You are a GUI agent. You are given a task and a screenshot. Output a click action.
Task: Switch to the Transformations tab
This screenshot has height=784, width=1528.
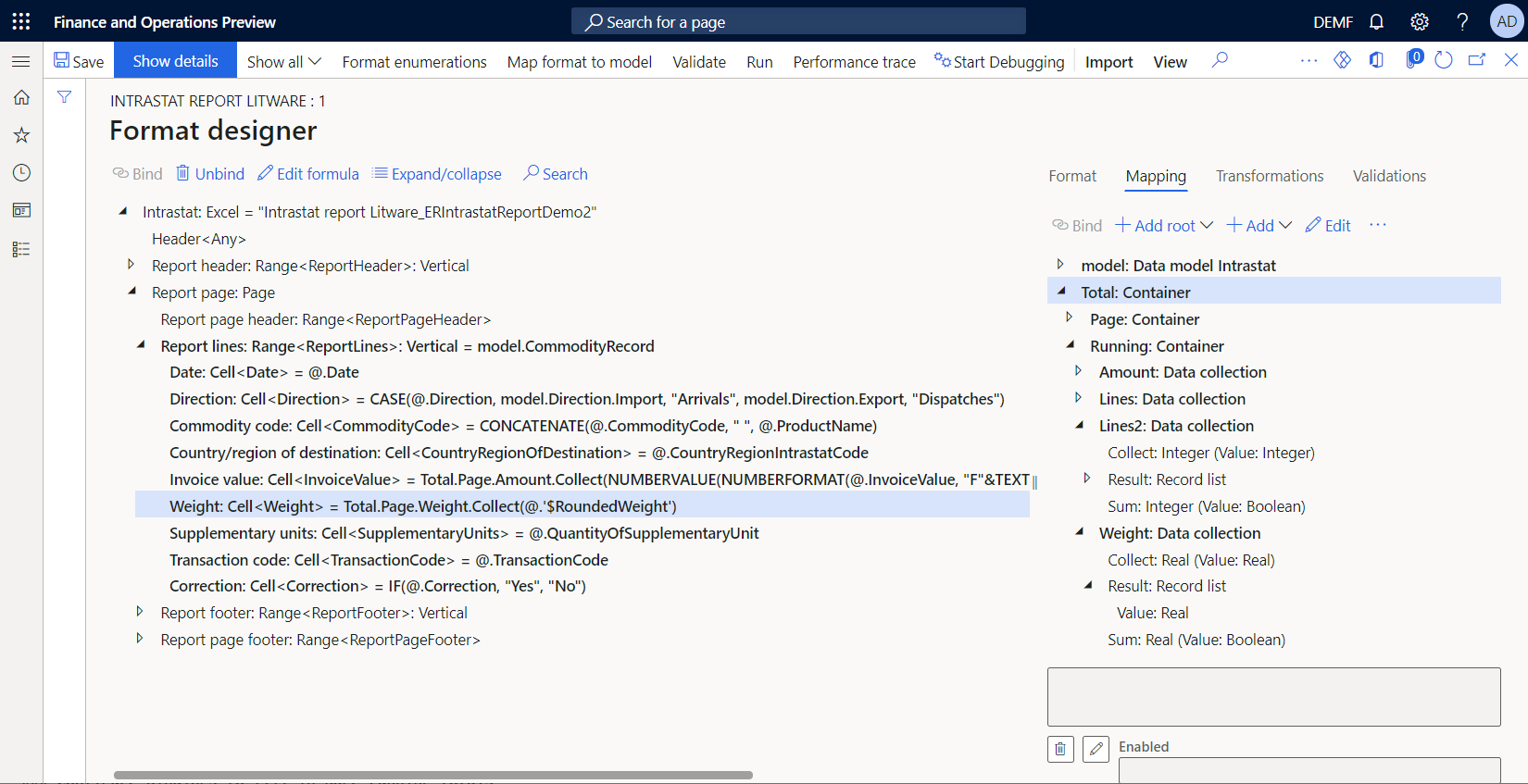(1270, 176)
